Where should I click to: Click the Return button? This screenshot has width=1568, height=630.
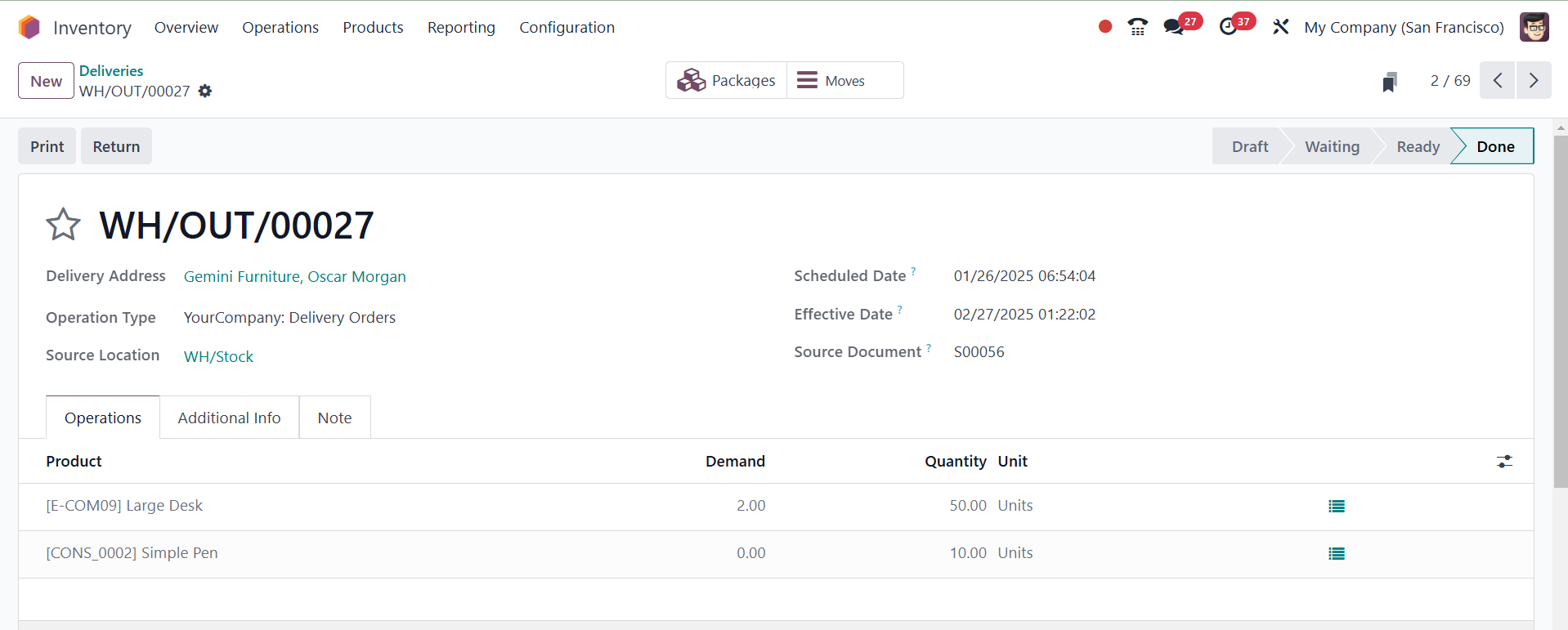pos(116,146)
